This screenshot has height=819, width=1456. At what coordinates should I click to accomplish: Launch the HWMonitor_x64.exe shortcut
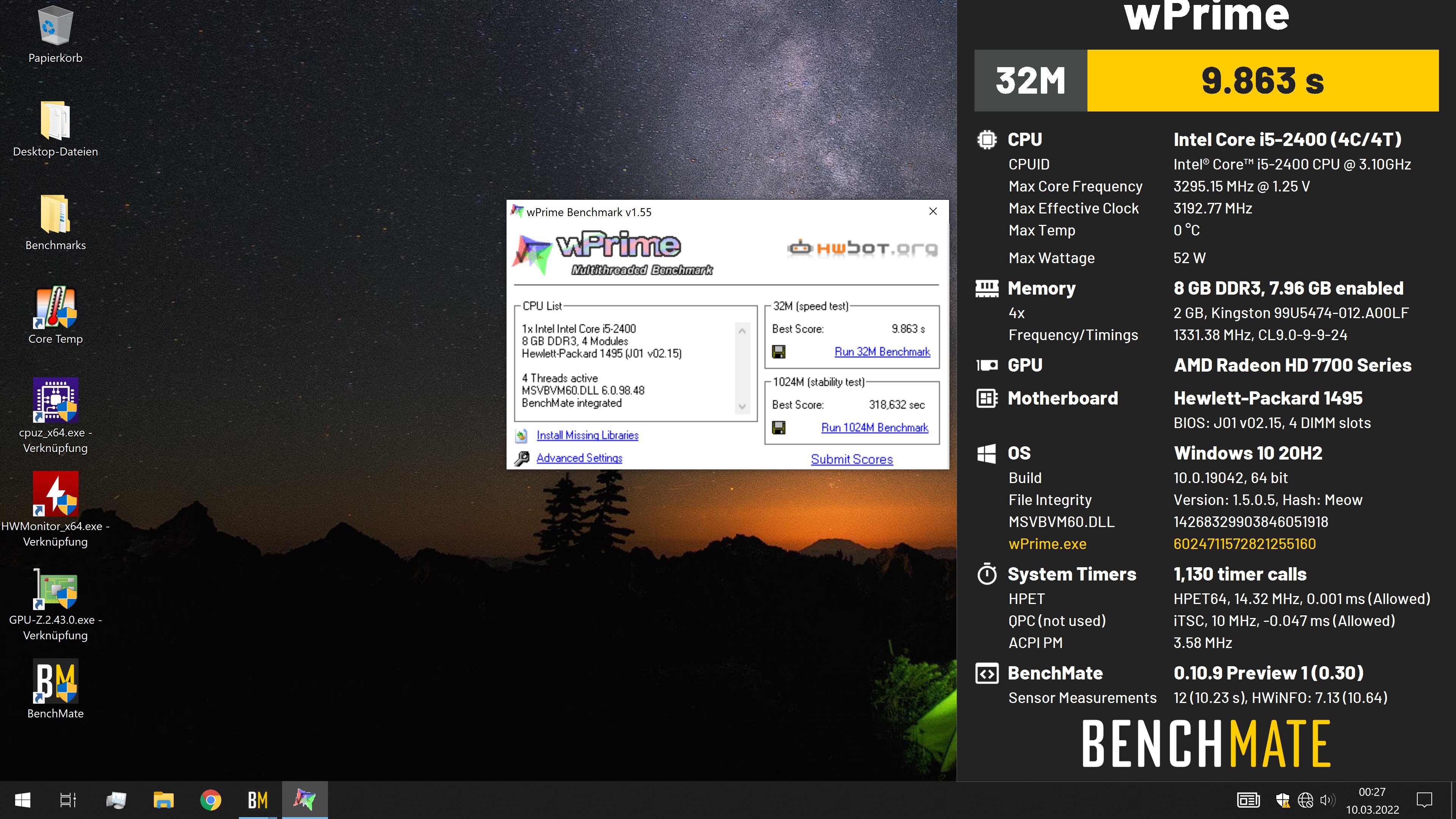click(55, 494)
